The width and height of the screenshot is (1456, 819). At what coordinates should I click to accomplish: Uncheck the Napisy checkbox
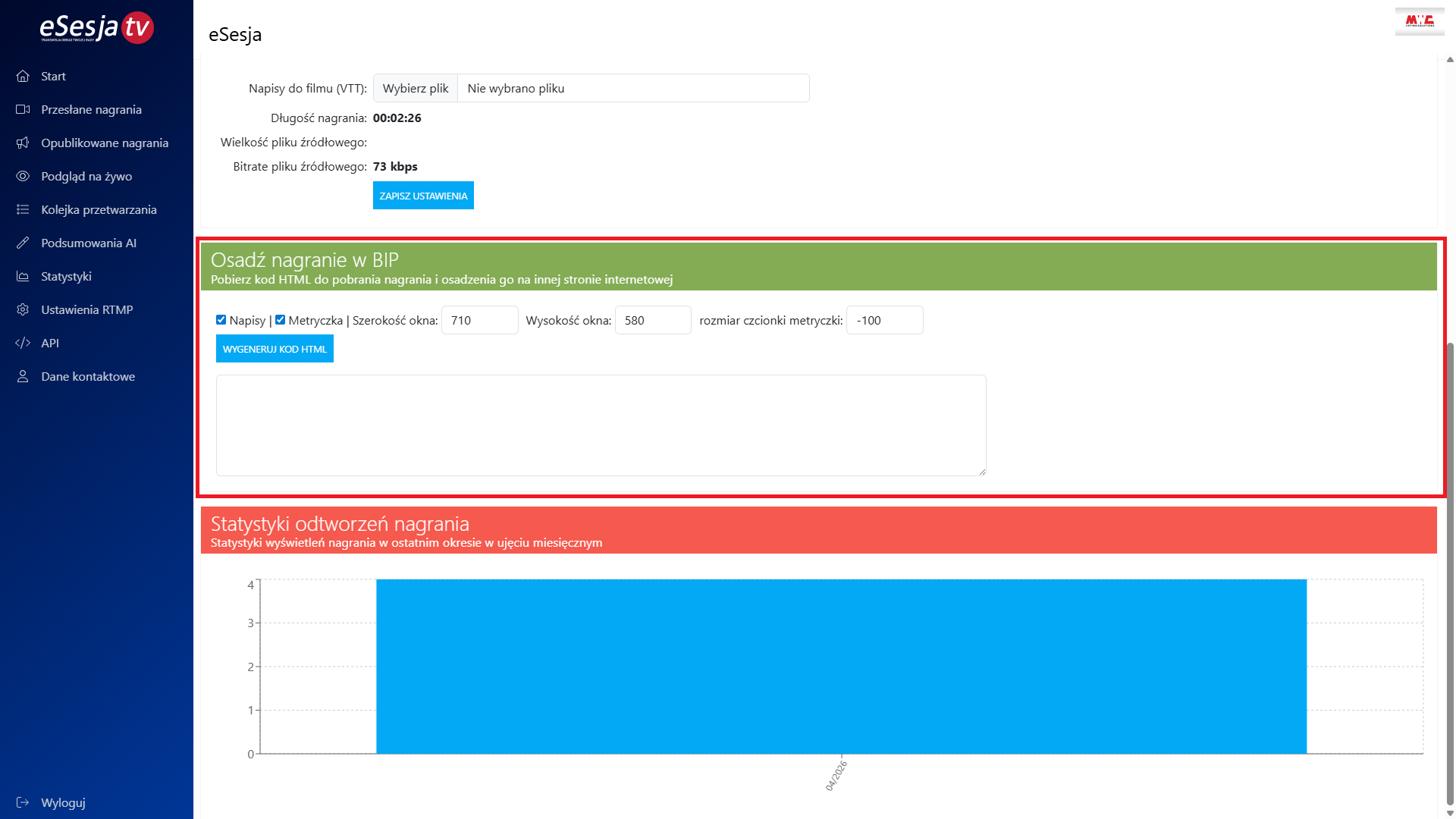[x=221, y=320]
